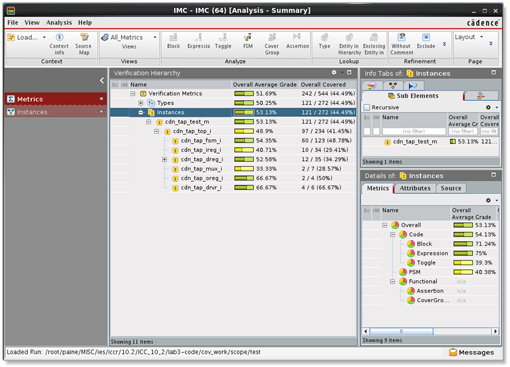Collapse the Functional metrics node
Image resolution: width=510 pixels, height=367 pixels.
pyautogui.click(x=393, y=282)
